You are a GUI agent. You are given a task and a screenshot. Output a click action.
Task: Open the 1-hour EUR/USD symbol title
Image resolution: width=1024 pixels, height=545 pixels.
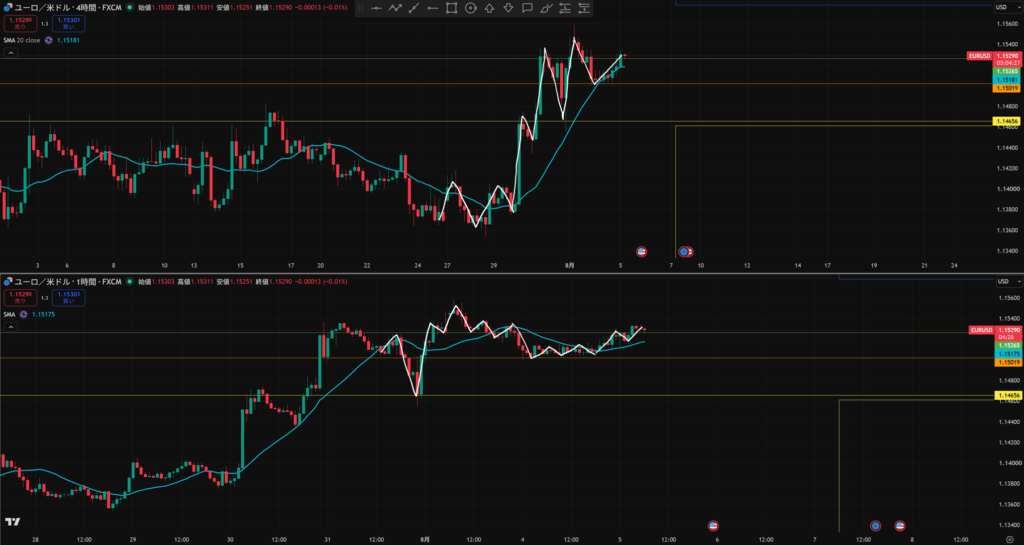pyautogui.click(x=68, y=282)
